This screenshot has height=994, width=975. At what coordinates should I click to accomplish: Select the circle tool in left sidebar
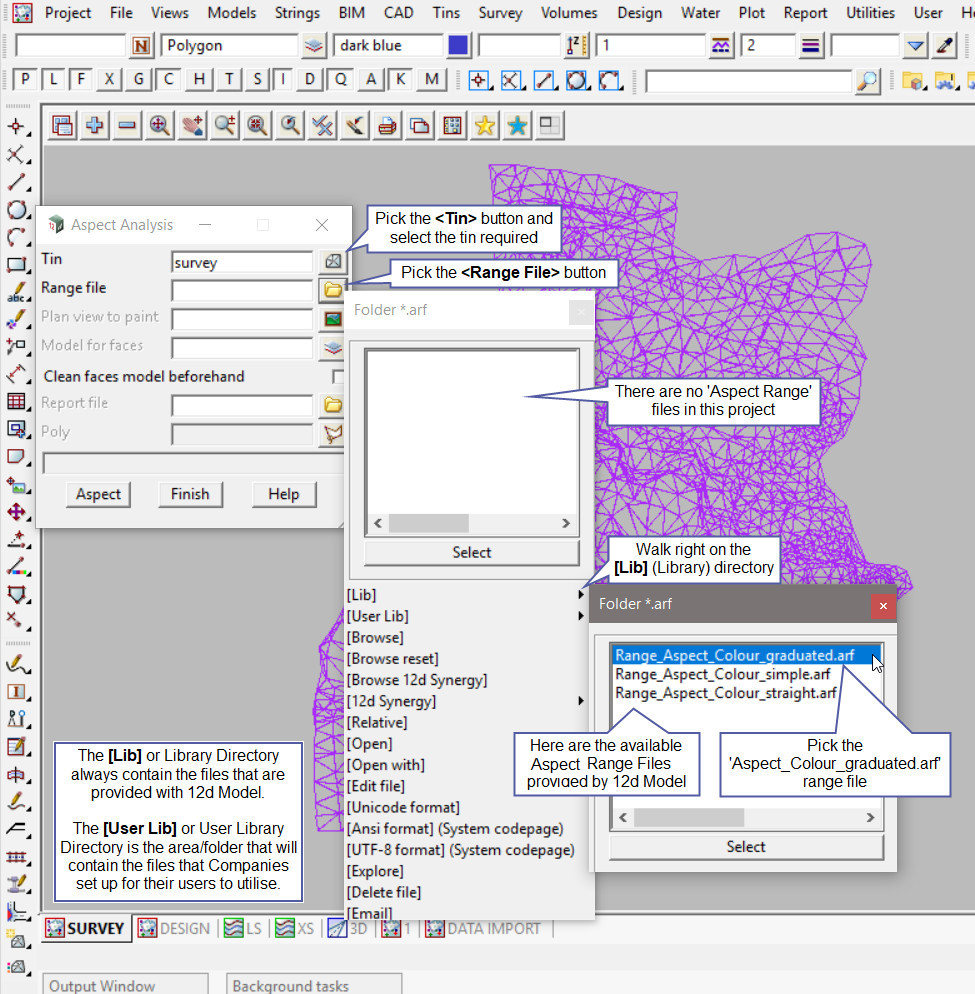[x=17, y=210]
